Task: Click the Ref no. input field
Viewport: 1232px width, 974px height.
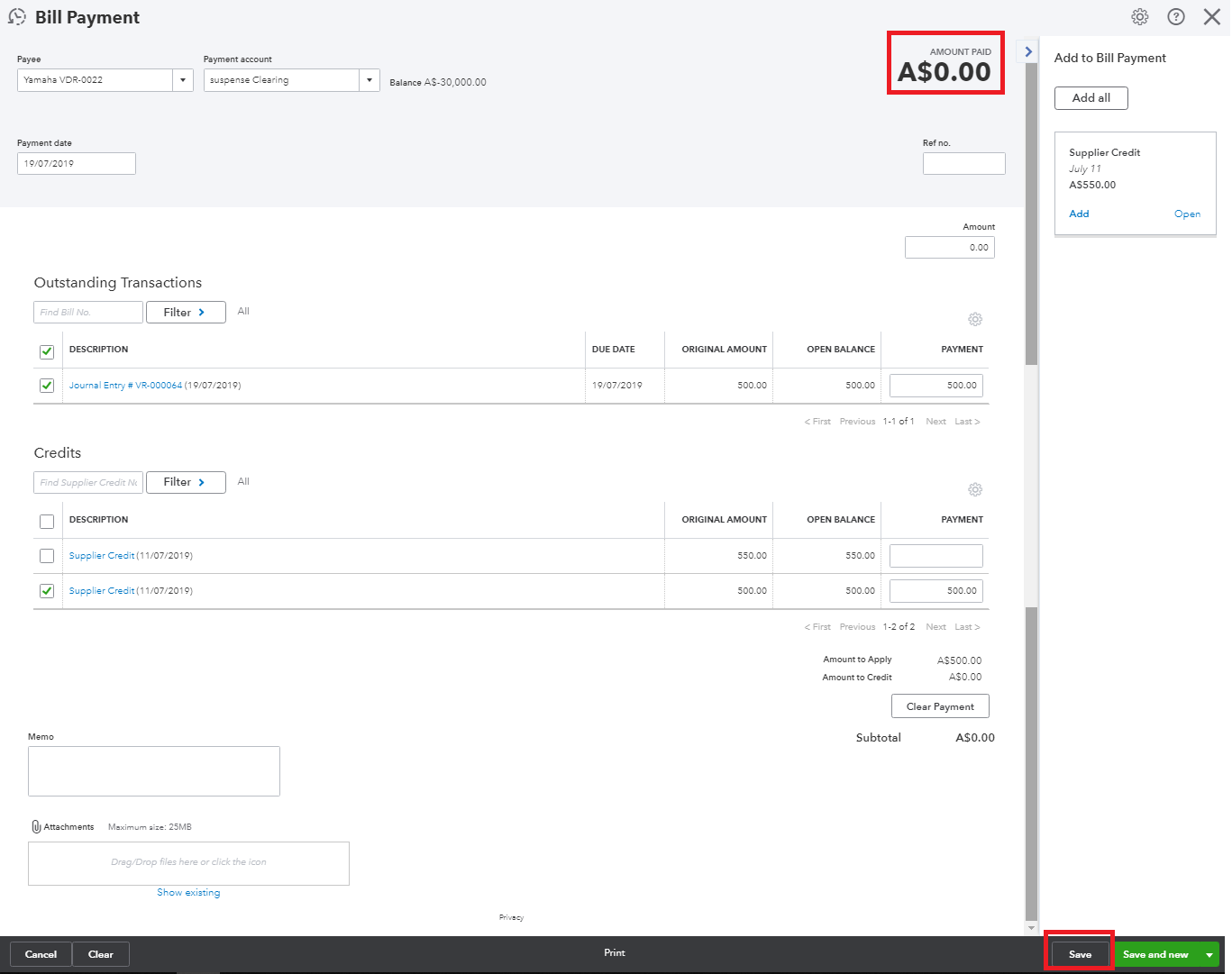Action: coord(963,163)
